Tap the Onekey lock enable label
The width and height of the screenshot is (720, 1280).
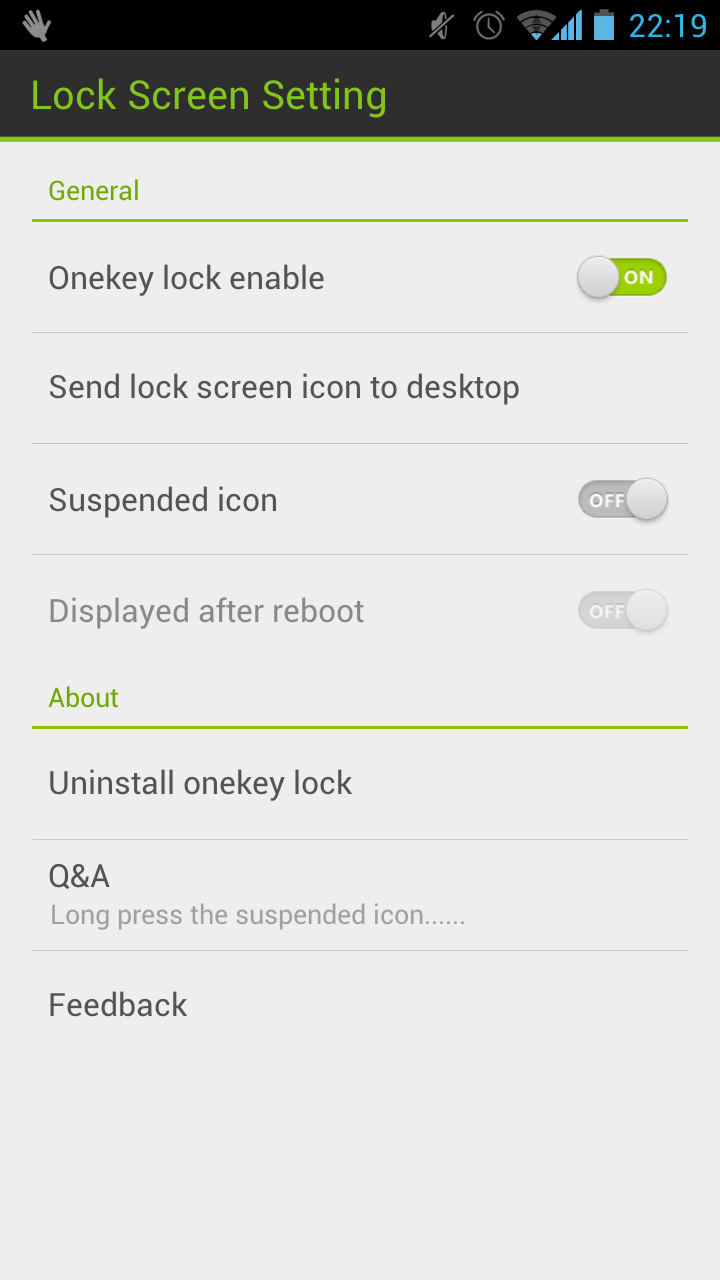click(187, 278)
